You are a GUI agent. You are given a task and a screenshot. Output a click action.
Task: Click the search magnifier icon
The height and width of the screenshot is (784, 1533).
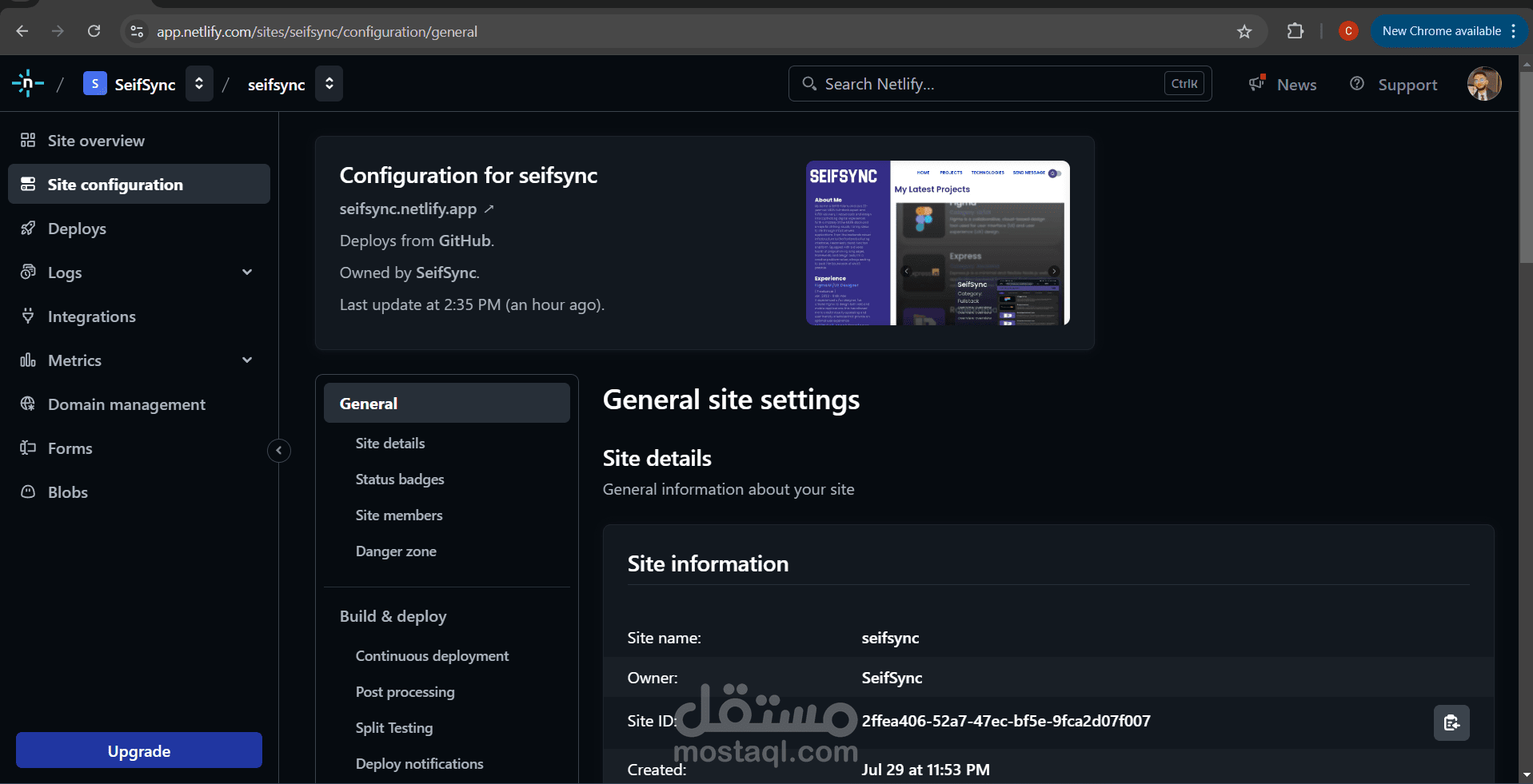pos(809,83)
